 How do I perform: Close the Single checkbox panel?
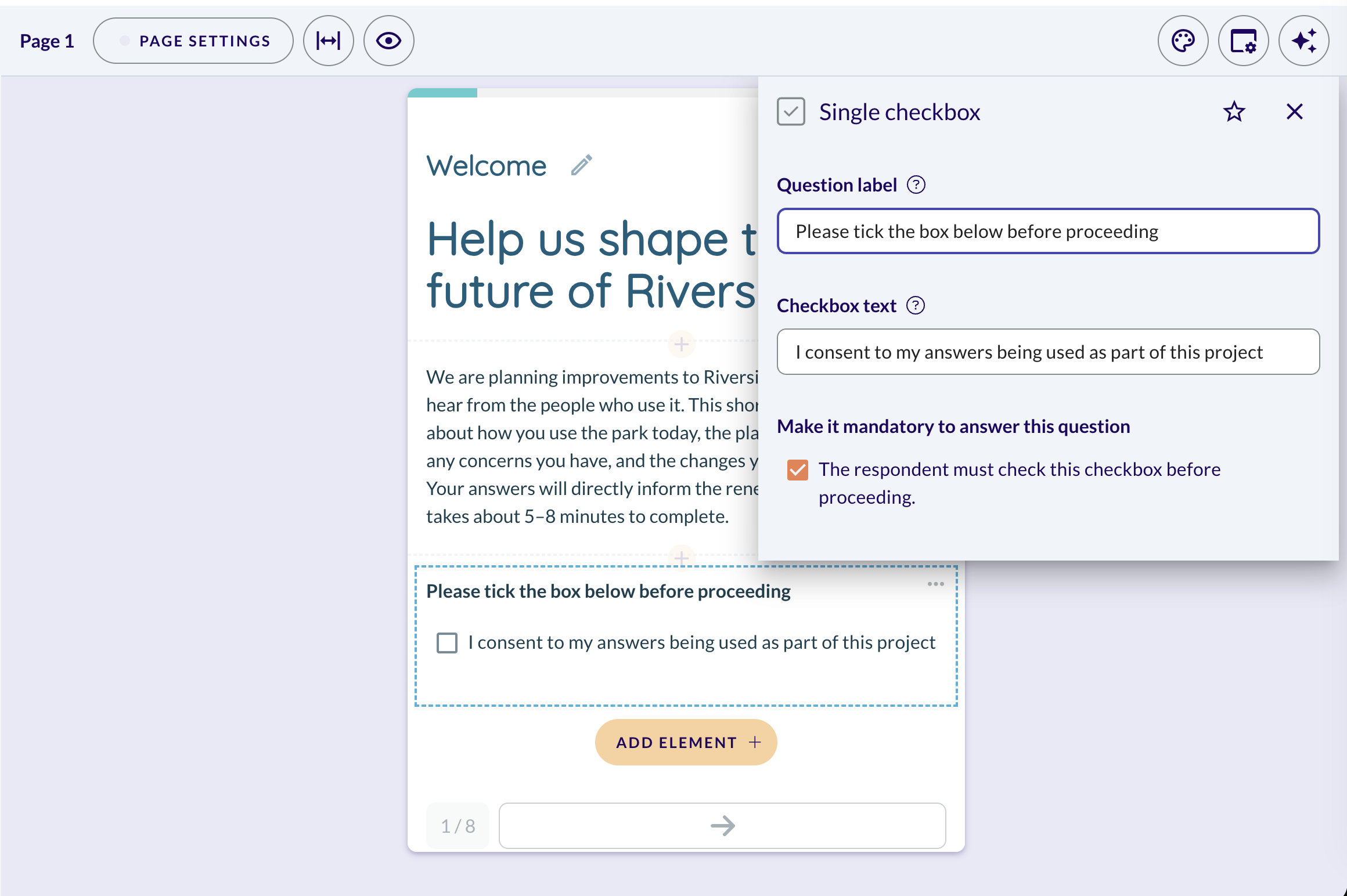coord(1294,111)
